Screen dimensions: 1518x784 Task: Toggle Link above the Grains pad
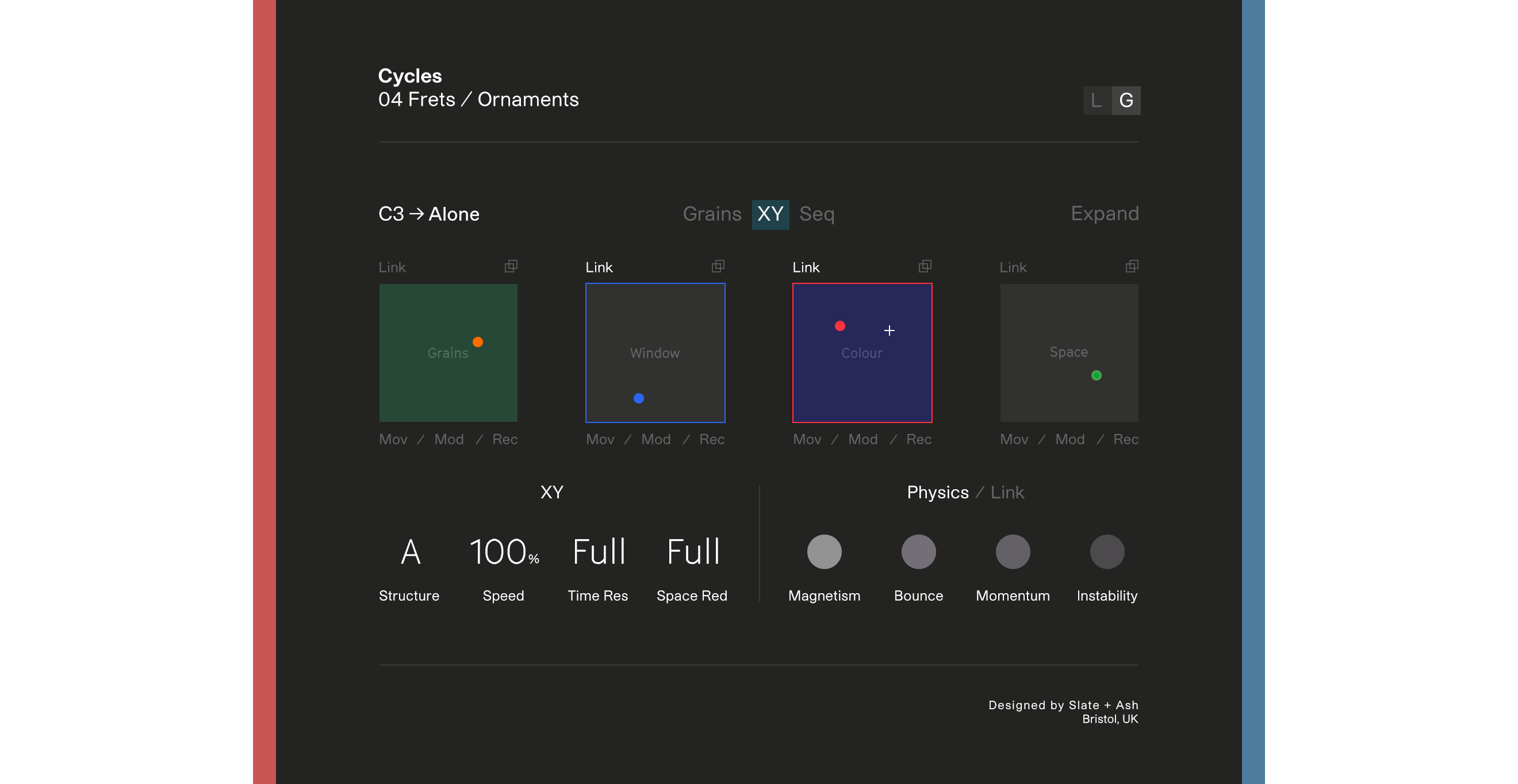392,267
